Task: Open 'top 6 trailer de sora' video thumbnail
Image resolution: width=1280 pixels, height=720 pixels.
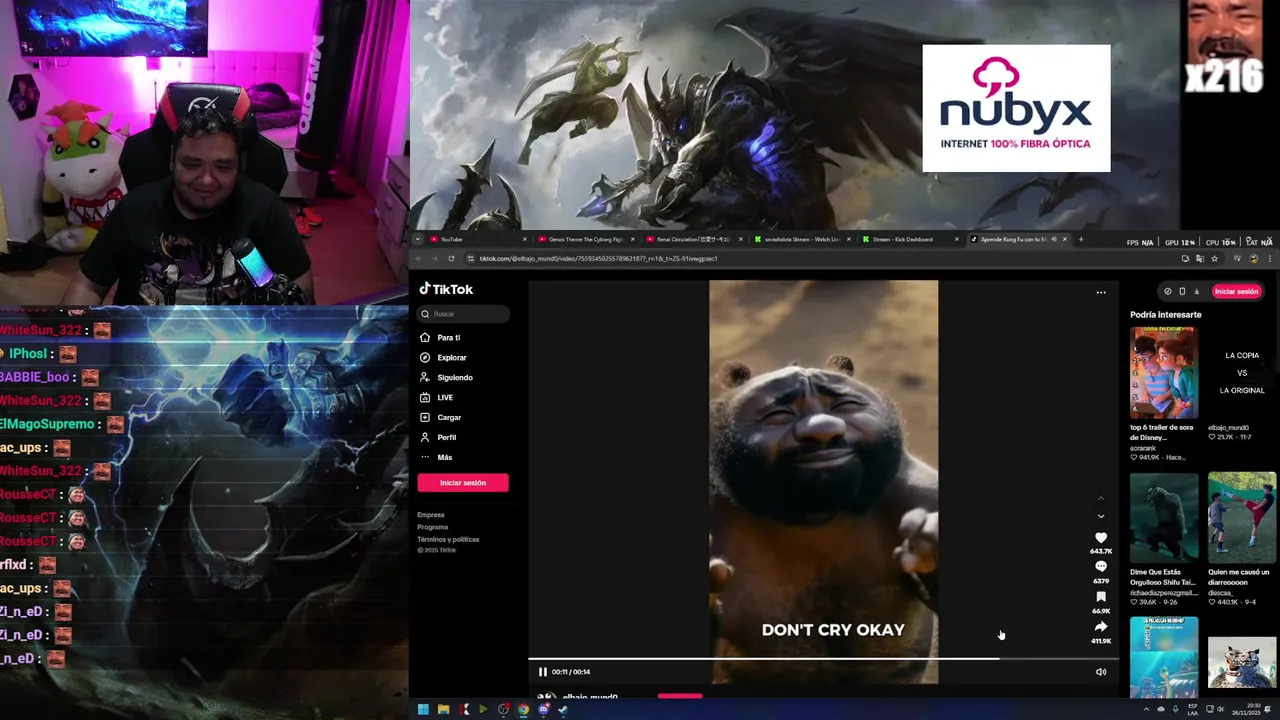Action: [x=1164, y=372]
